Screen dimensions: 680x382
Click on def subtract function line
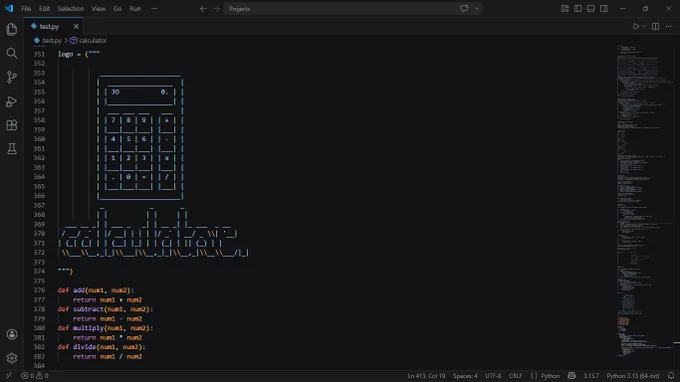105,309
